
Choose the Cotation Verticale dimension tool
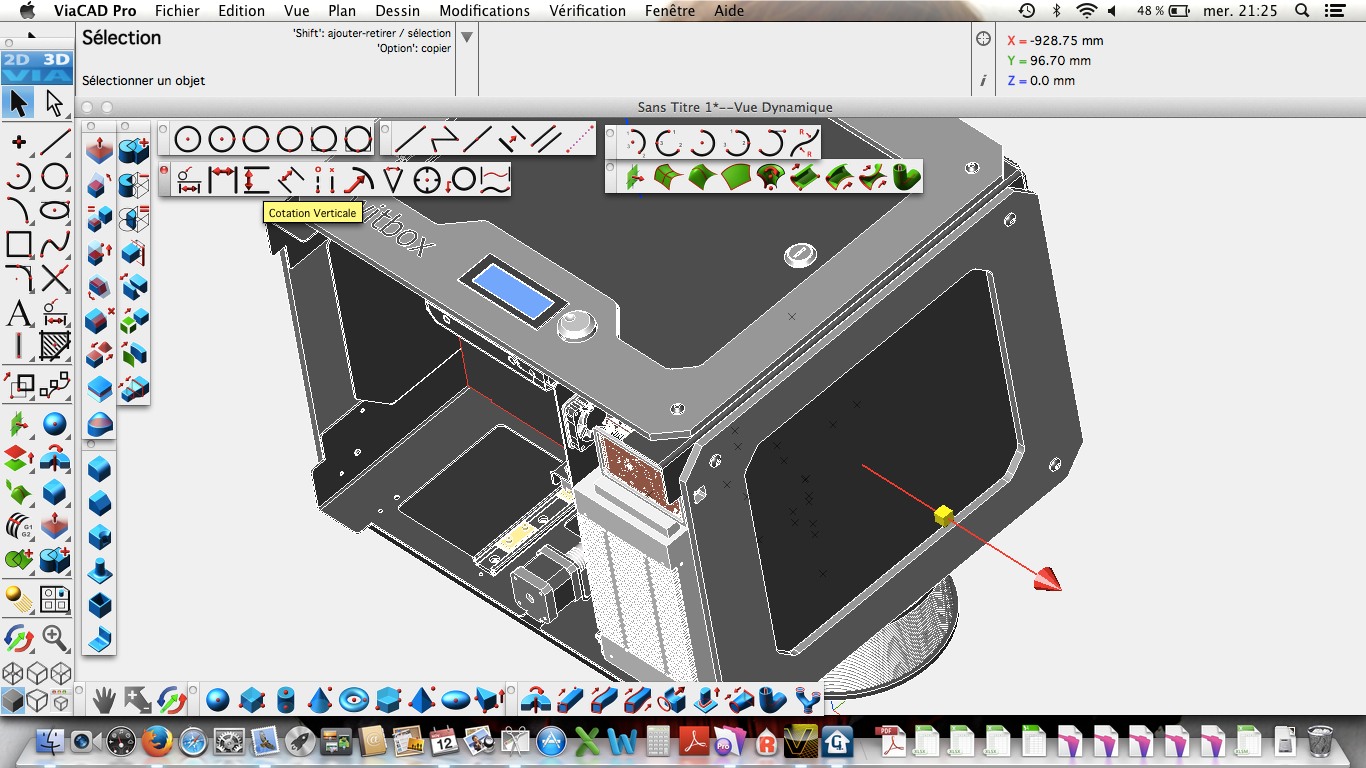point(256,180)
